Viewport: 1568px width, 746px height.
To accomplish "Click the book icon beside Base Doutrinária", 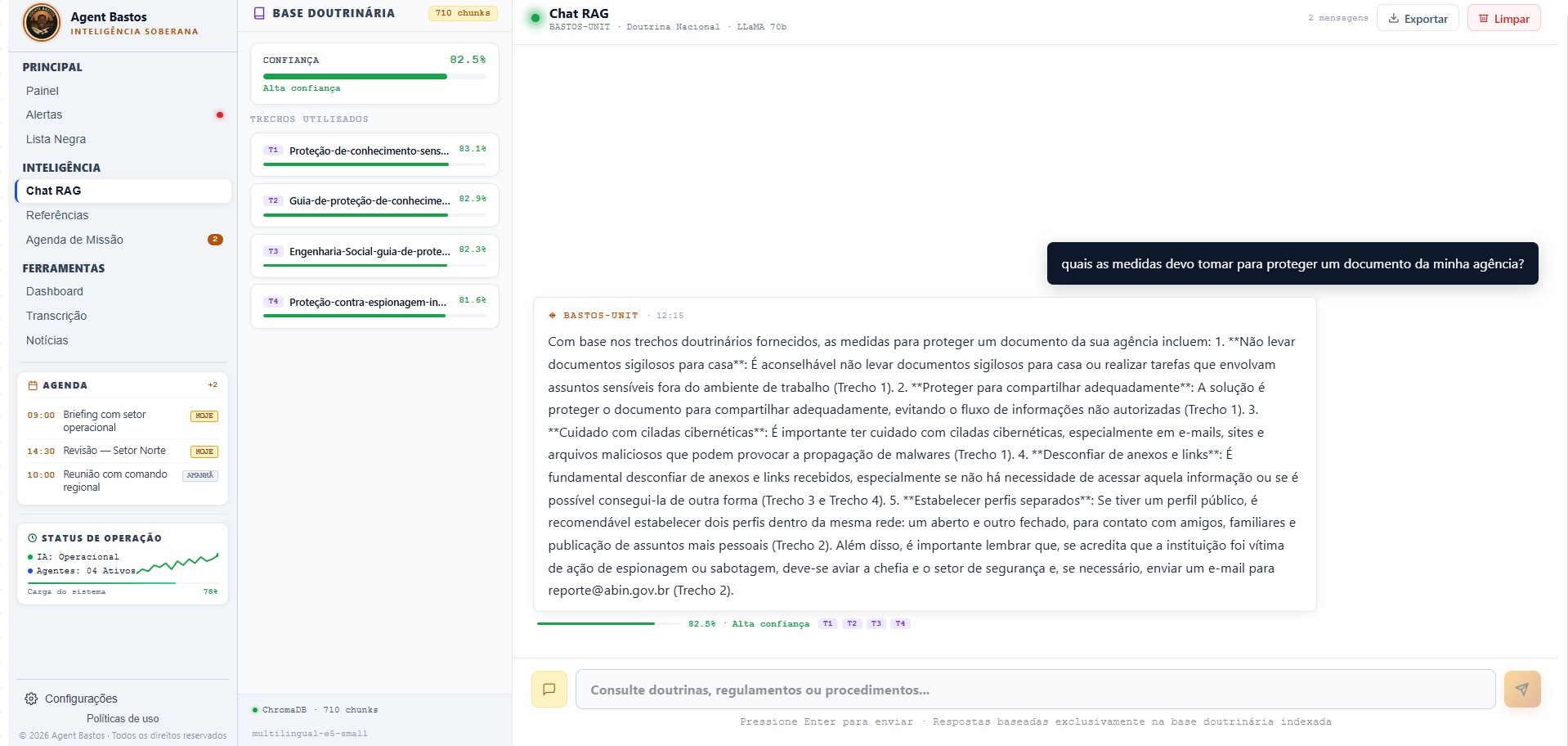I will (x=259, y=13).
